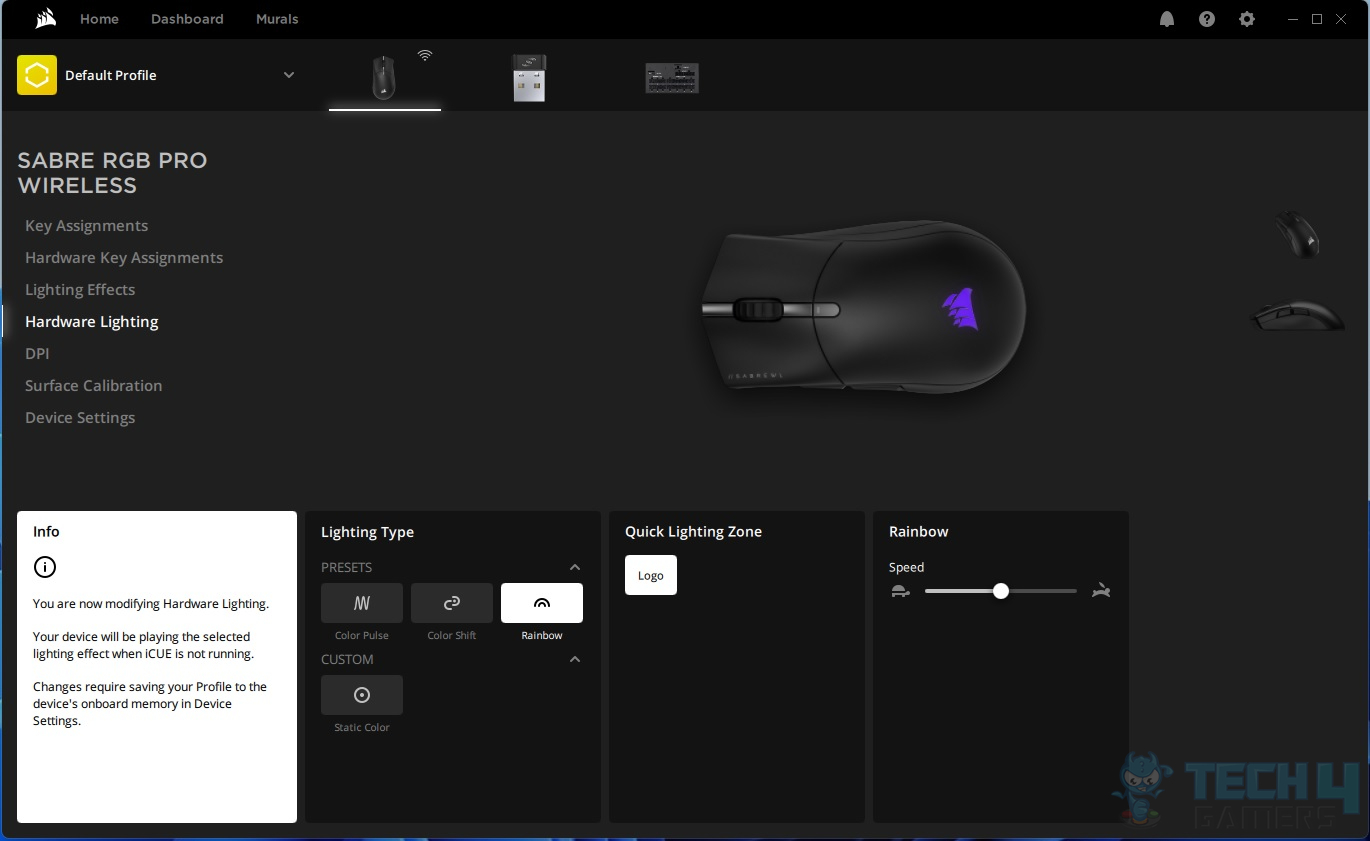Image resolution: width=1370 pixels, height=841 pixels.
Task: Open the Dashboard tab
Action: pos(187,19)
